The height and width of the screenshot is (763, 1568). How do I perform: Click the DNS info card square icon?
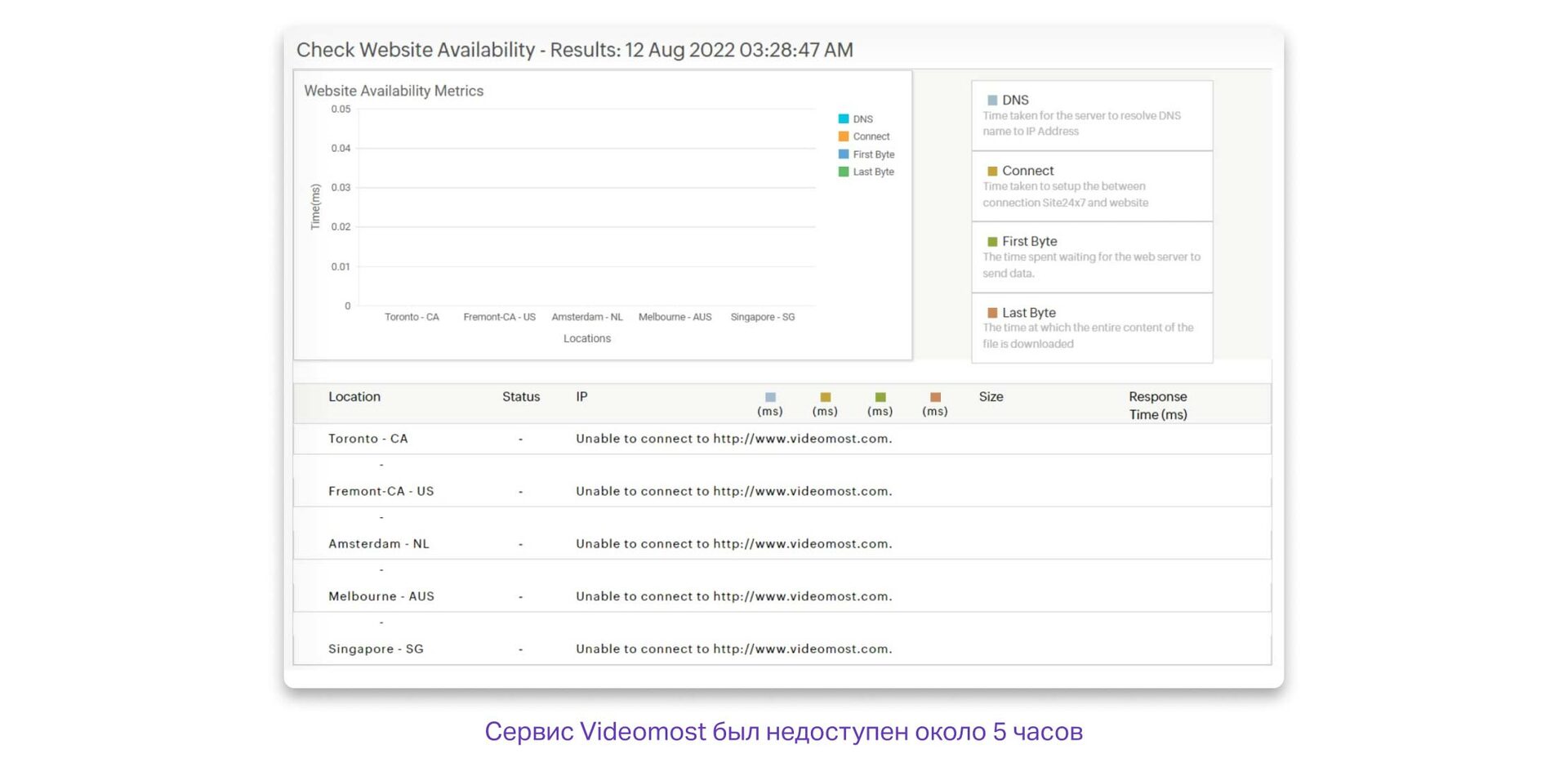(992, 100)
